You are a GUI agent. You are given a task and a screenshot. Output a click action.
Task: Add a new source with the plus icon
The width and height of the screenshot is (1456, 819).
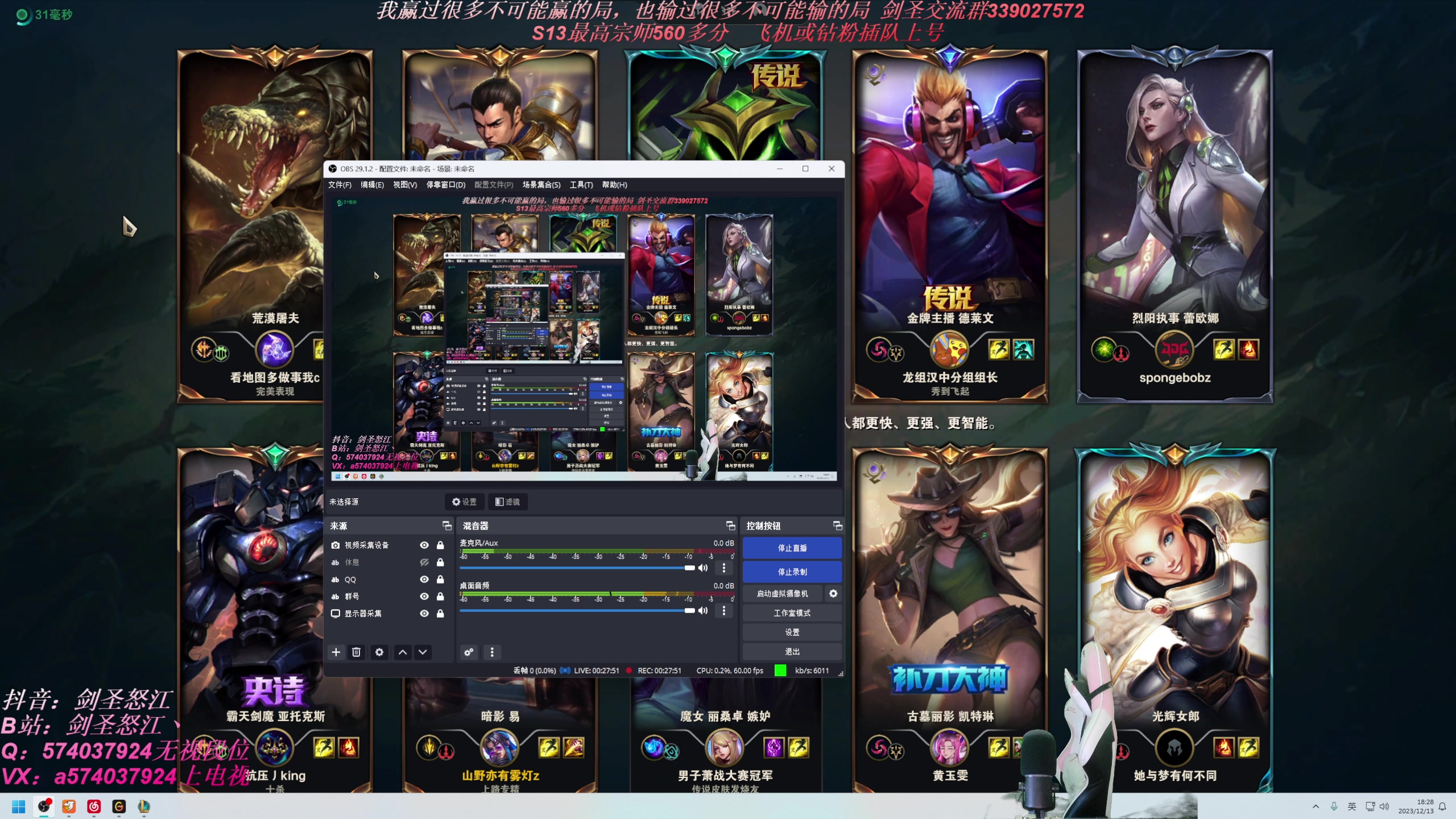pos(336,652)
